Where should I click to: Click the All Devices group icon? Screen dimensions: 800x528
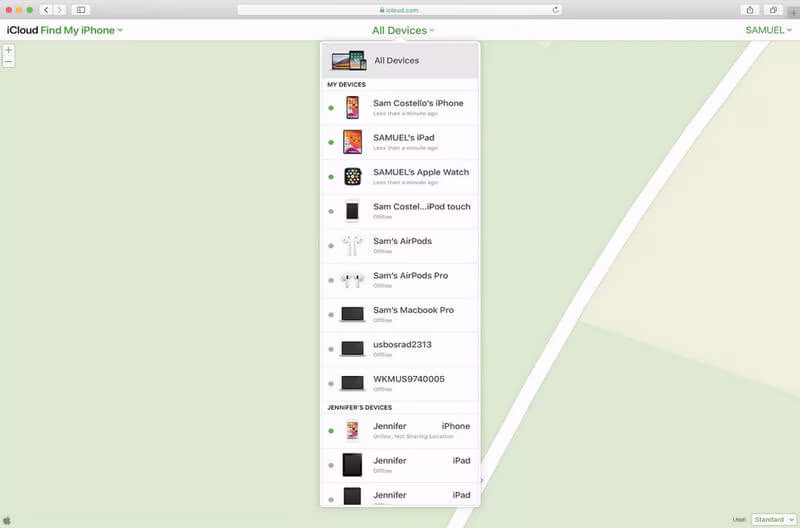pyautogui.click(x=349, y=60)
